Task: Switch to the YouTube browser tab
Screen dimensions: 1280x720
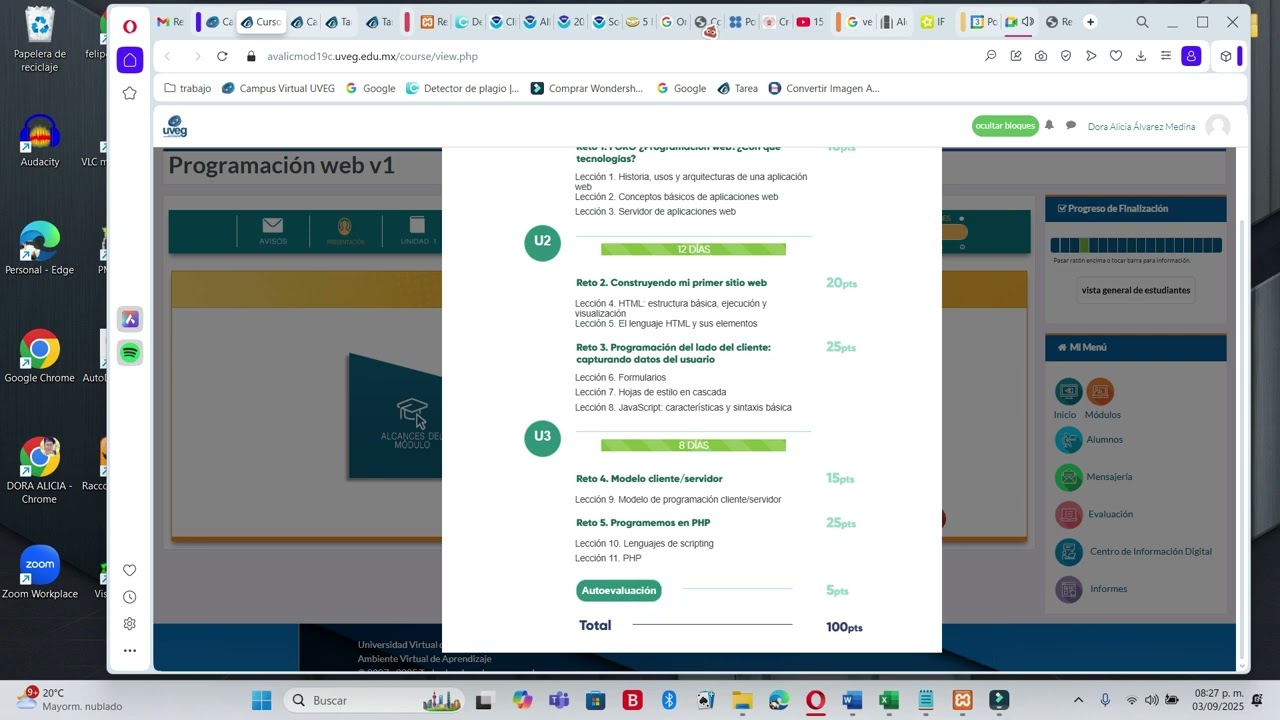Action: (x=809, y=22)
